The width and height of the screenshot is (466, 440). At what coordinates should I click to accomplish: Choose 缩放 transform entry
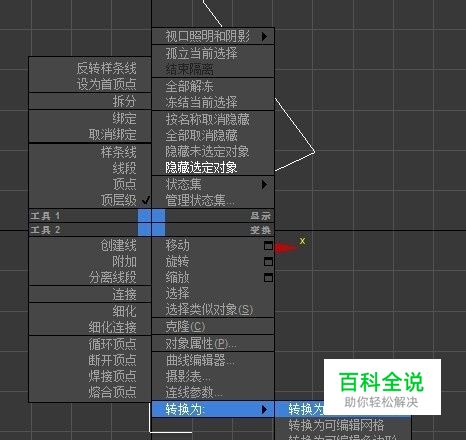point(177,277)
